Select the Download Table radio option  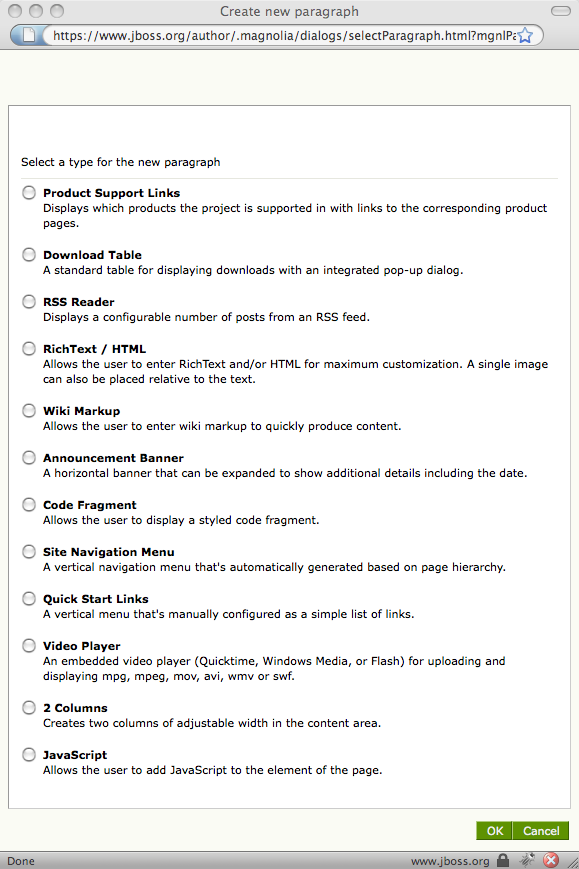pos(29,254)
